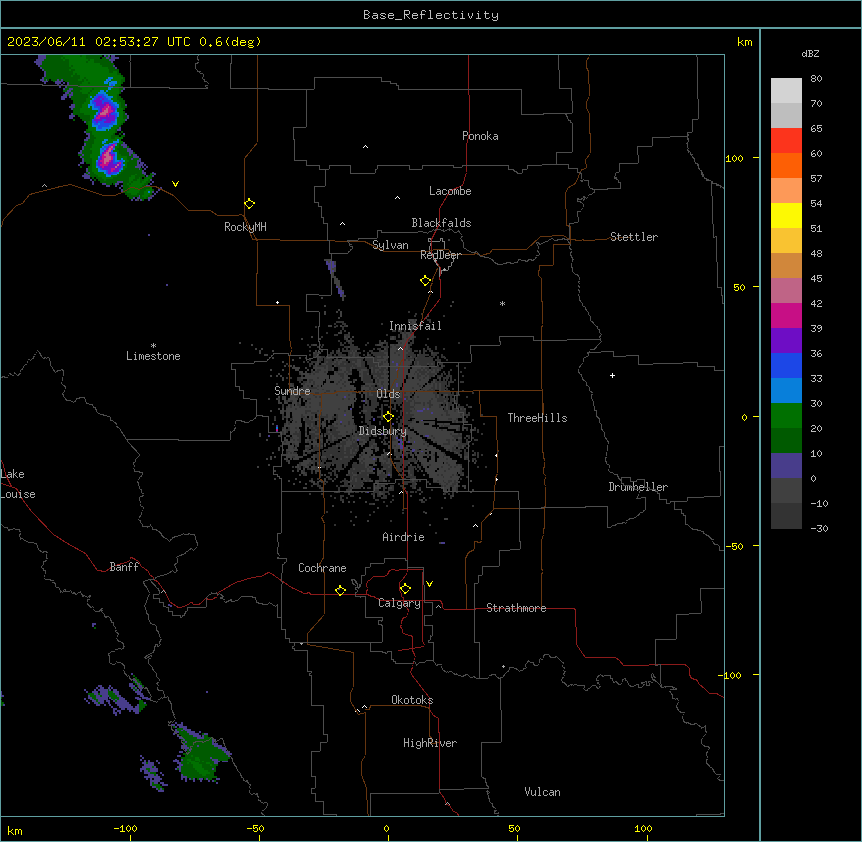Click the yellow V marker northeast of Calgary
Viewport: 862px width, 842px height.
(429, 584)
